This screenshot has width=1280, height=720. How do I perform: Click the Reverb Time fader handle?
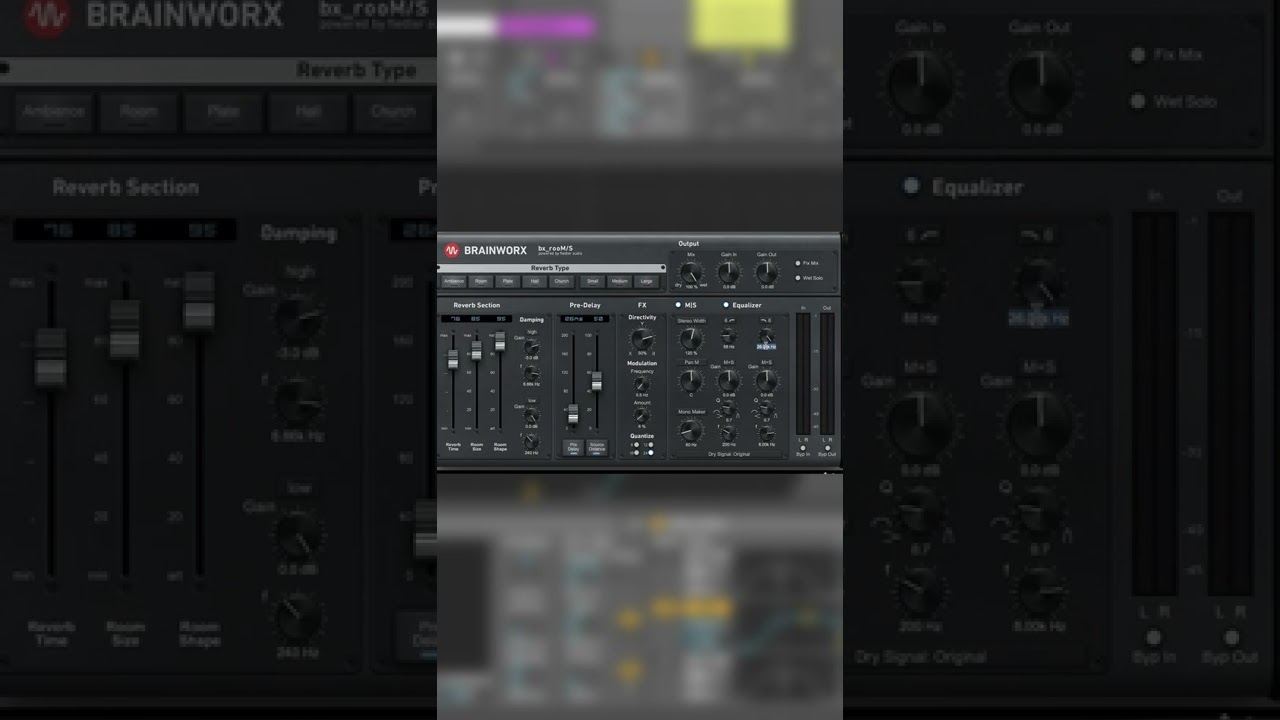(453, 359)
